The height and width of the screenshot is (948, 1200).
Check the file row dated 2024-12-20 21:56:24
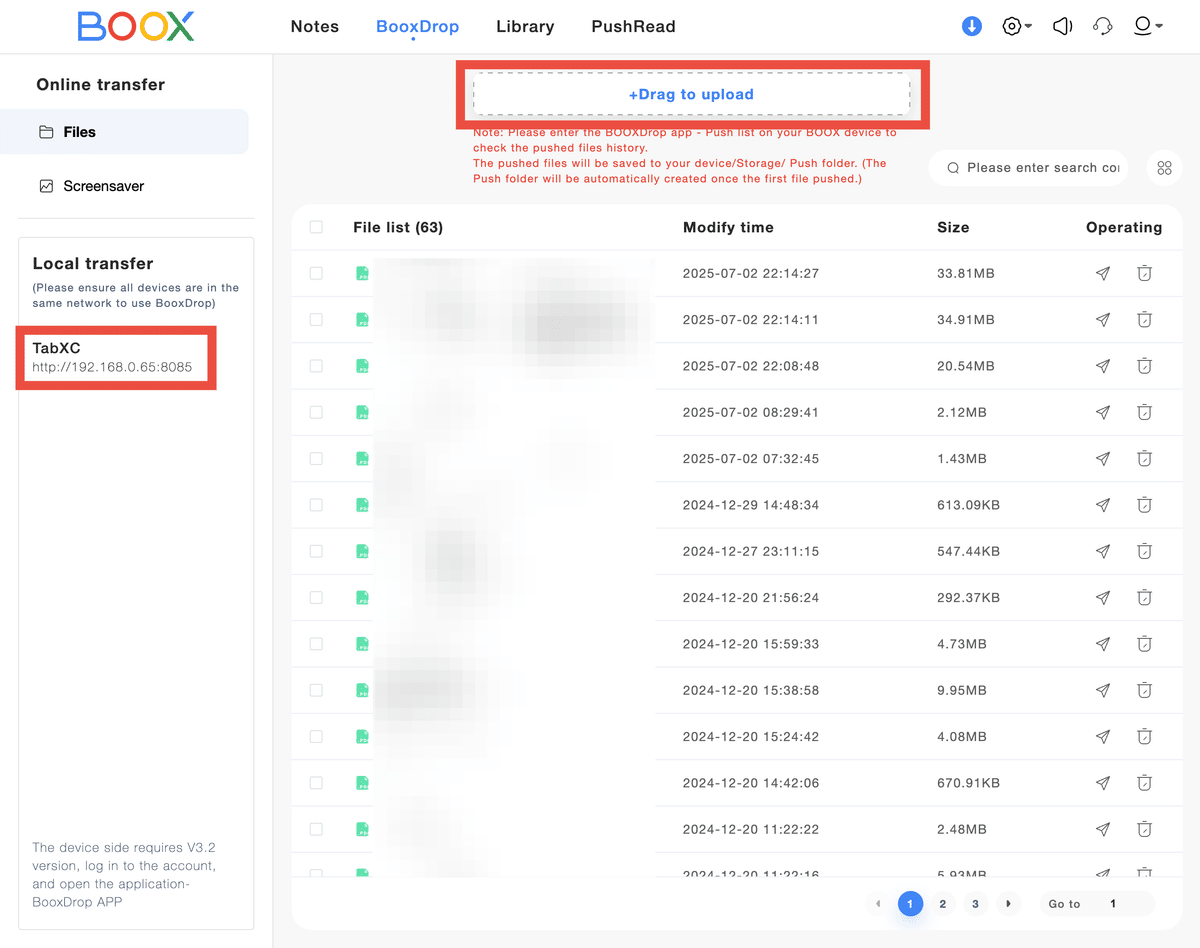tap(316, 598)
